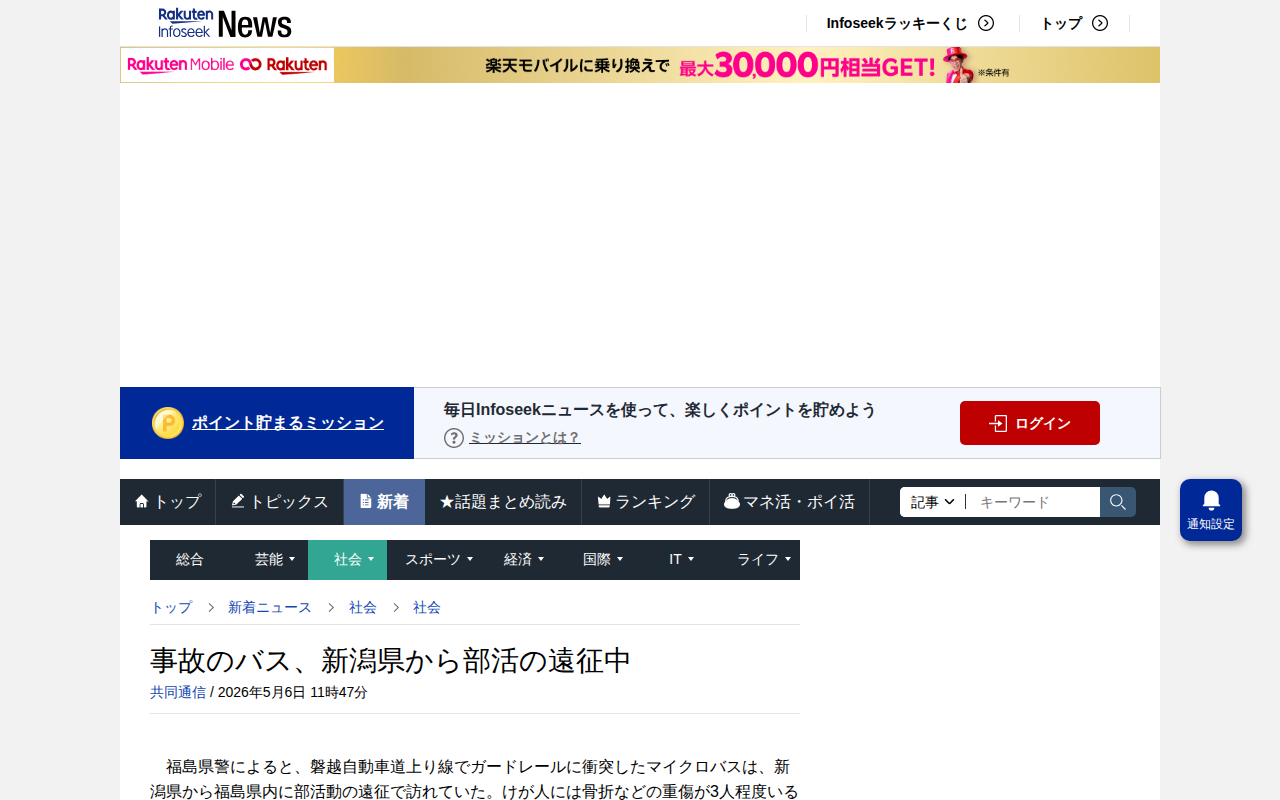Select the 総合 category tab

click(190, 560)
